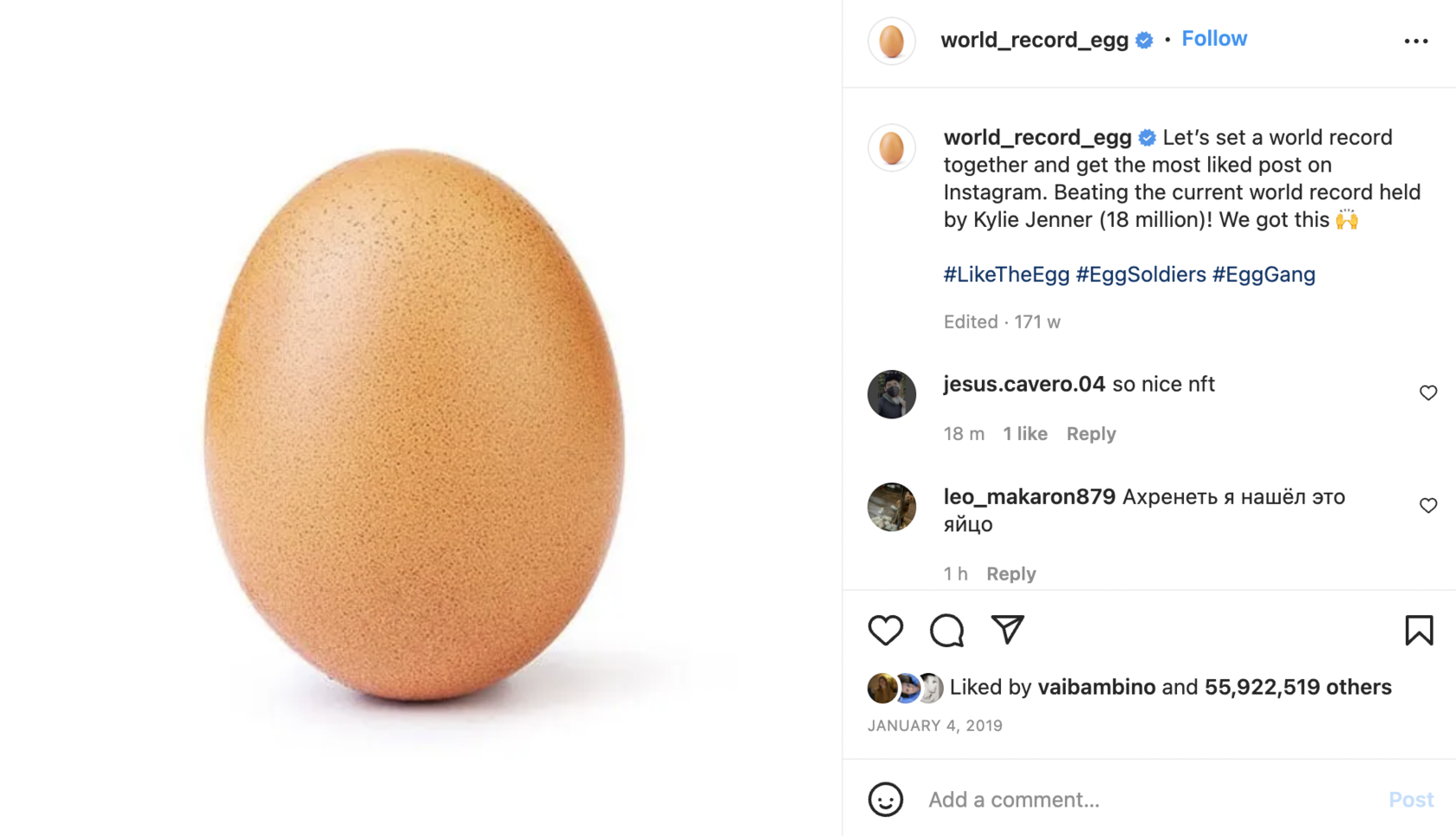The height and width of the screenshot is (836, 1456).
Task: Open jesus.cavero.04's avatar
Action: [891, 394]
